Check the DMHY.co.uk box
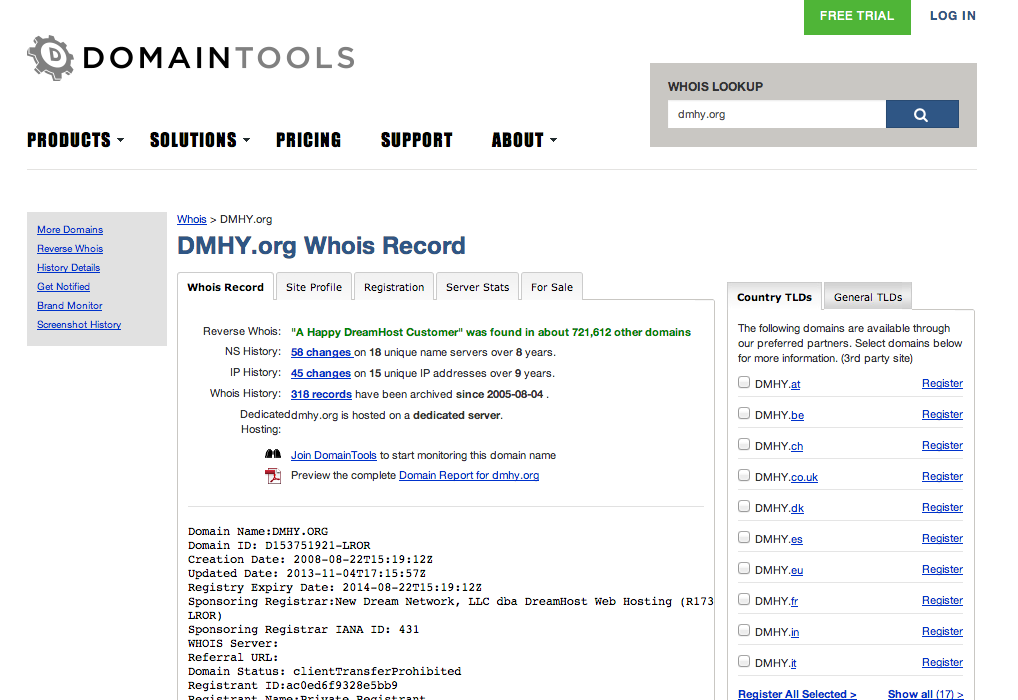The width and height of the screenshot is (1018, 700). coord(744,475)
